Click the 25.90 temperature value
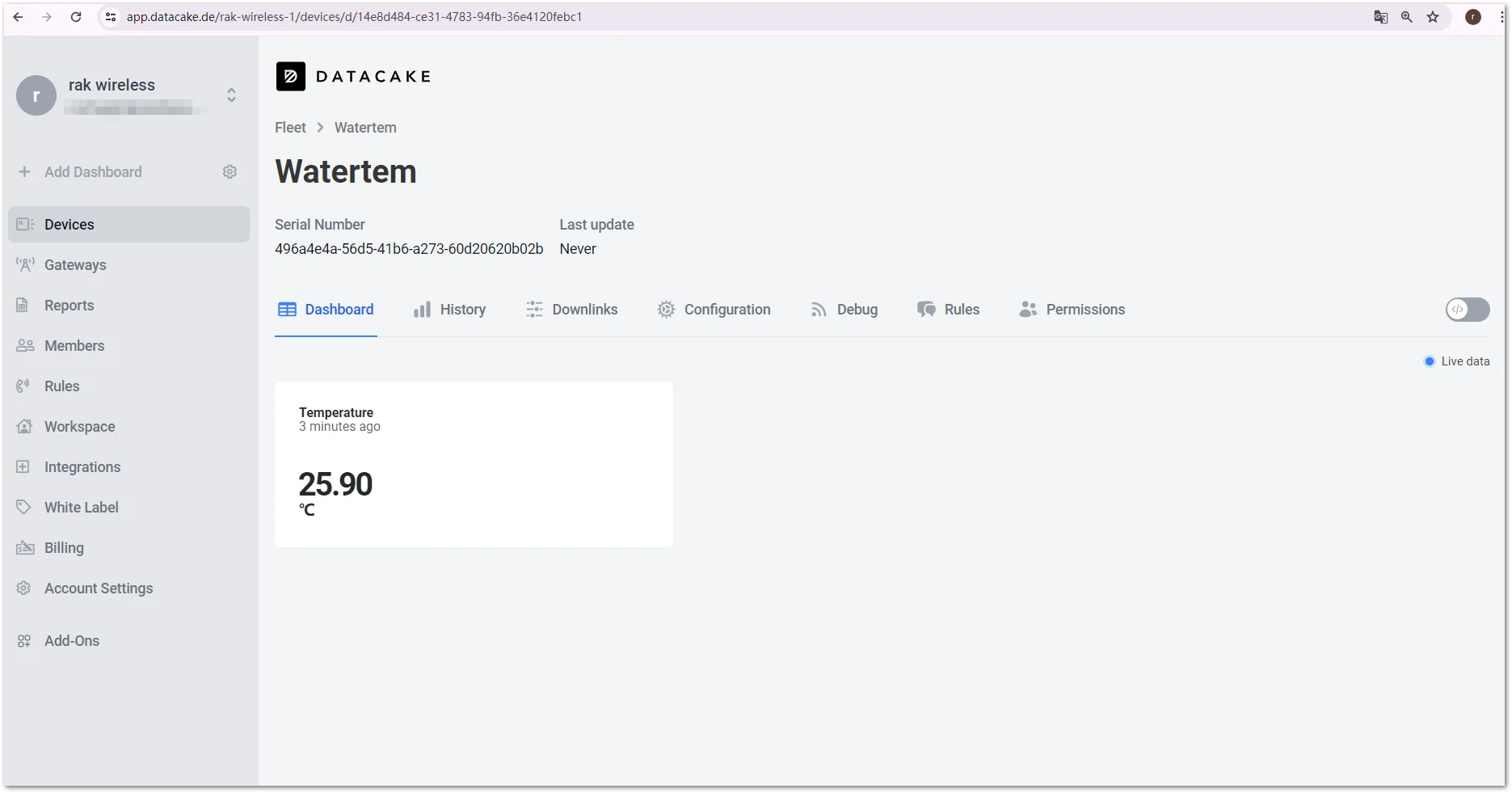Screen dimensions: 1512x793 335,484
